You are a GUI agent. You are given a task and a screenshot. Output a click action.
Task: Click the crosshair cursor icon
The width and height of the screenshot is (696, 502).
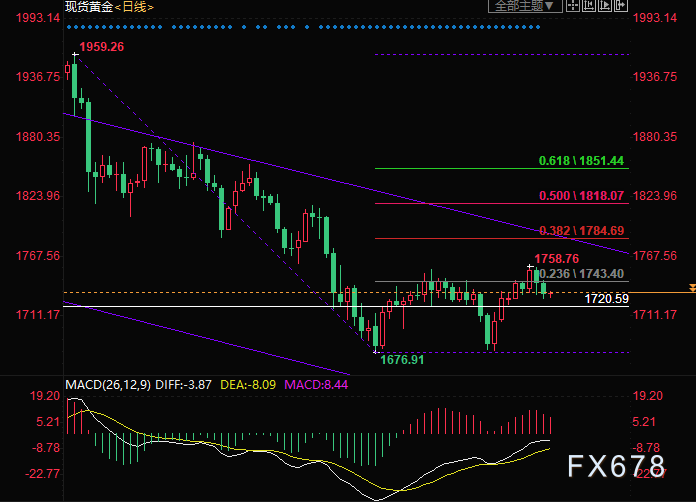click(573, 6)
